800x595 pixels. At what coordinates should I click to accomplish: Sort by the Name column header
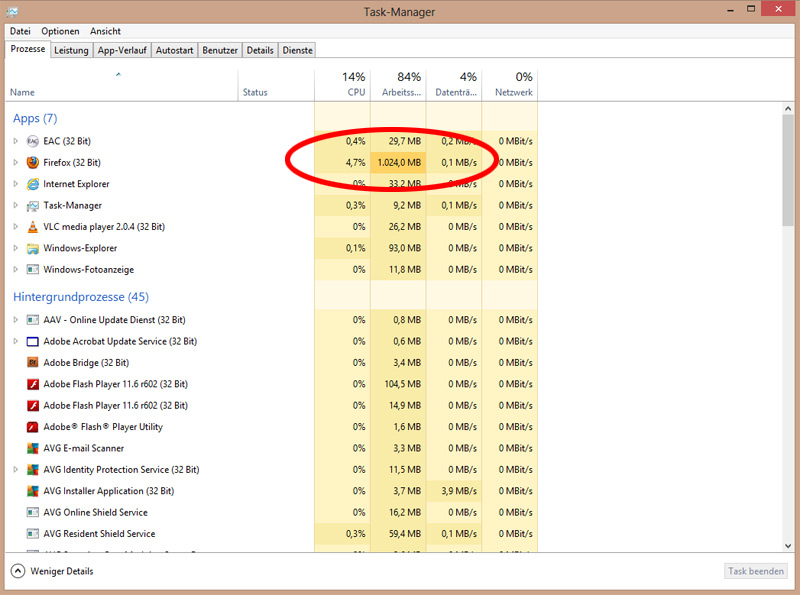(x=121, y=85)
